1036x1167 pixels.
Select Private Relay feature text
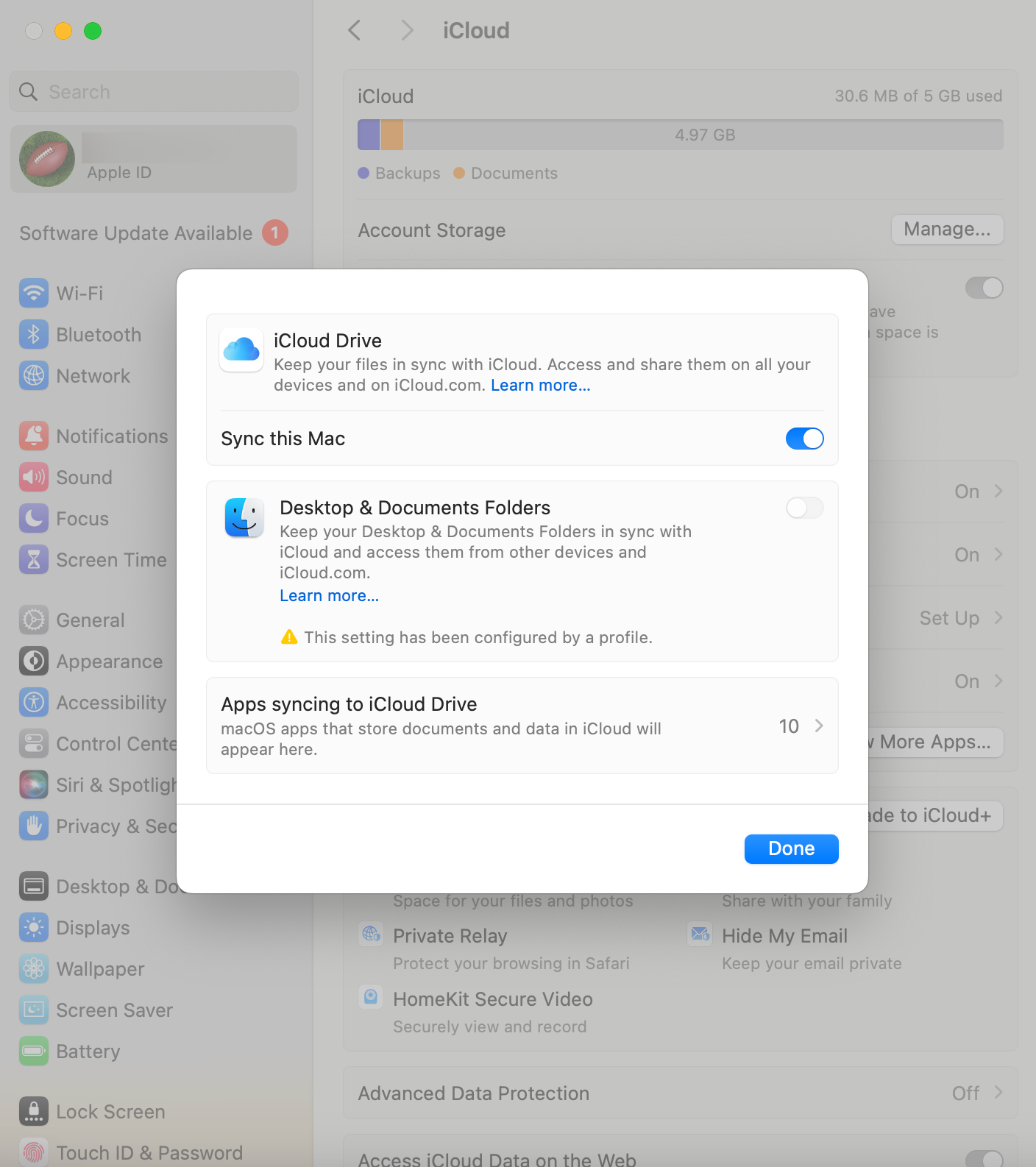(450, 936)
